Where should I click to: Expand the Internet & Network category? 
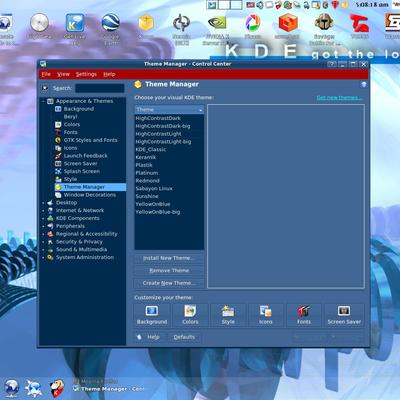click(x=43, y=210)
